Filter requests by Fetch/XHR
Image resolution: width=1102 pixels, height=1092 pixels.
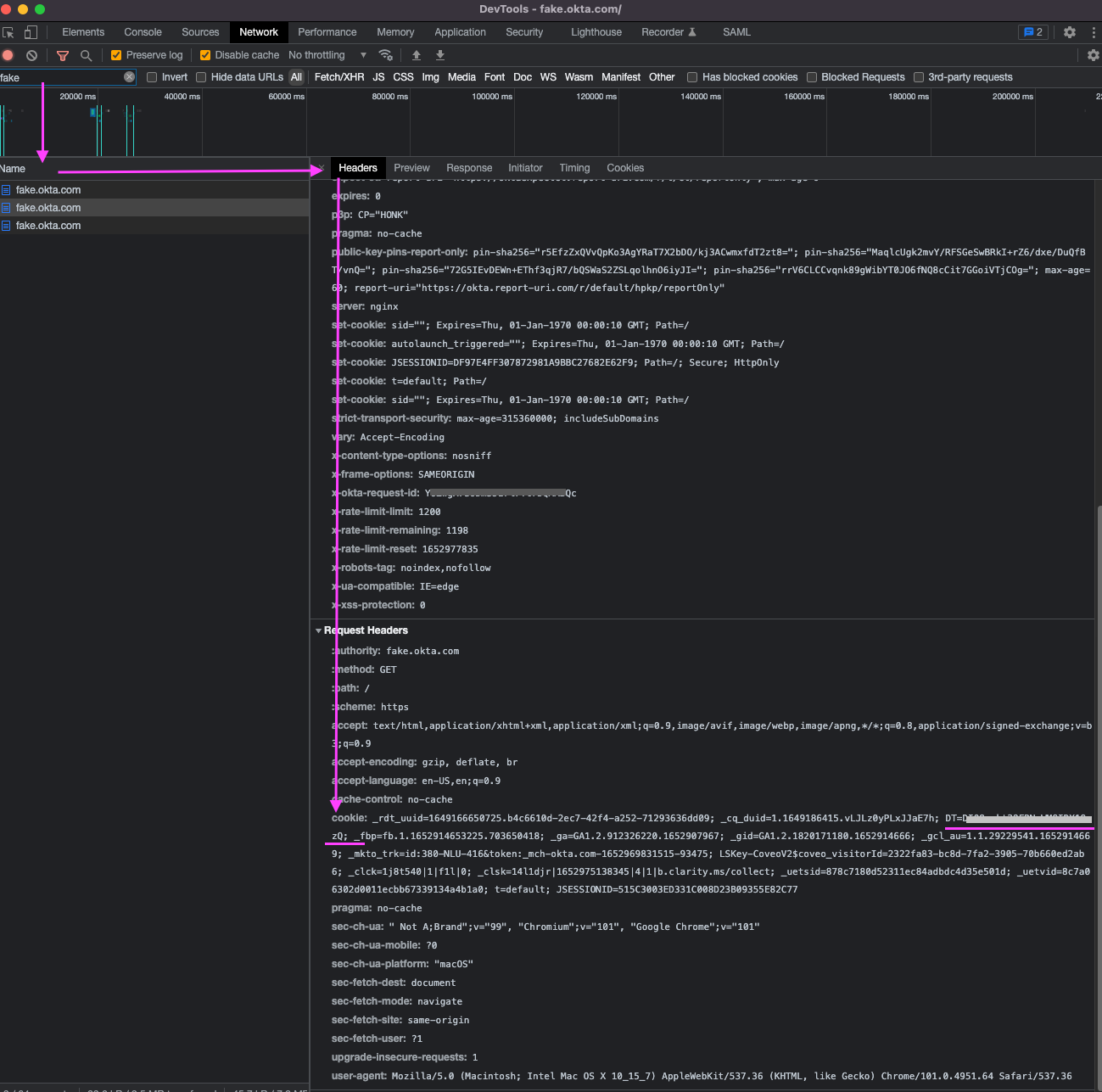(338, 76)
